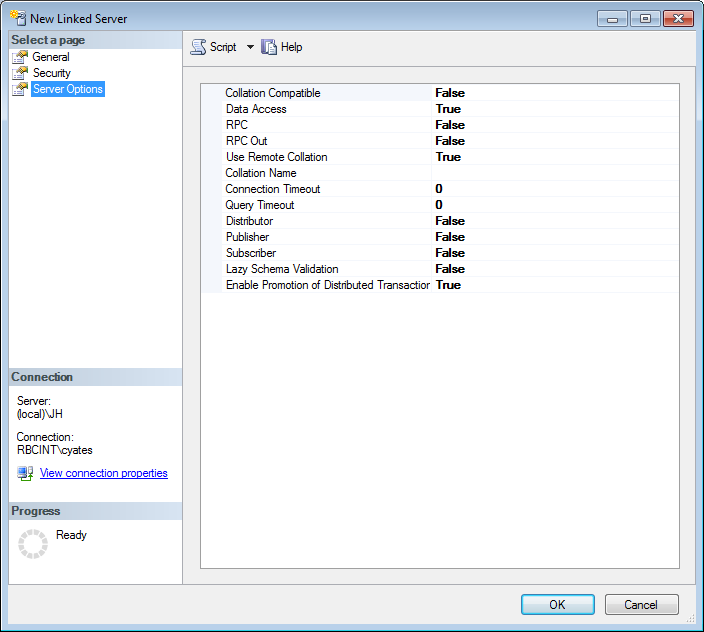Viewport: 704px width, 632px height.
Task: Click View connection properties link
Action: pos(103,473)
